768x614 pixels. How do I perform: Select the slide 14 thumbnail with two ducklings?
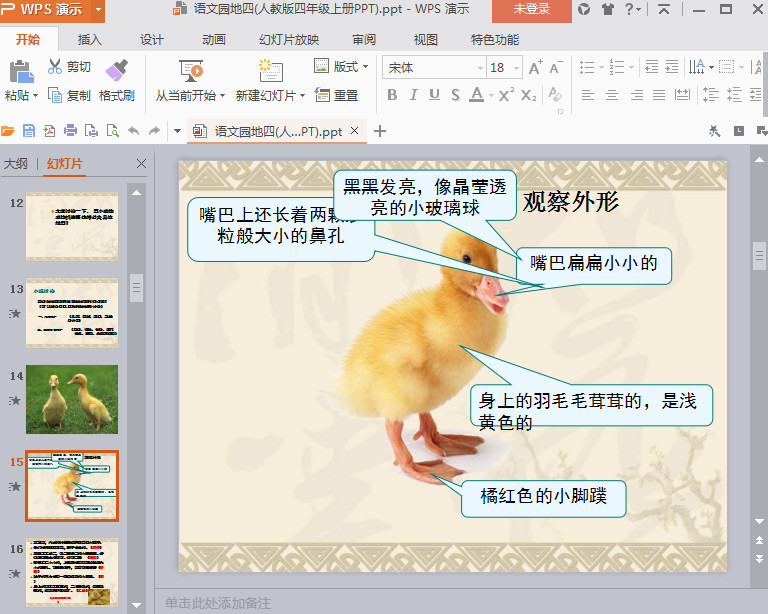pos(71,399)
